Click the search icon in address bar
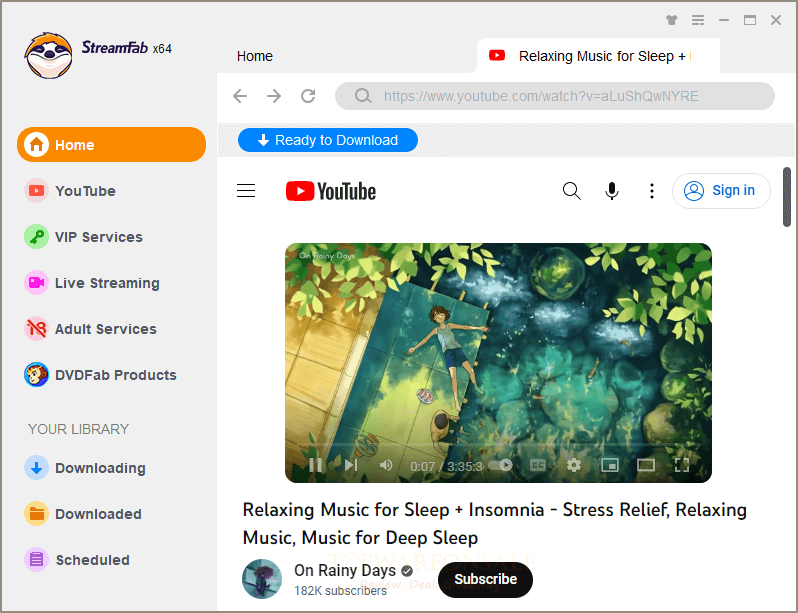The height and width of the screenshot is (613, 798). (x=363, y=96)
